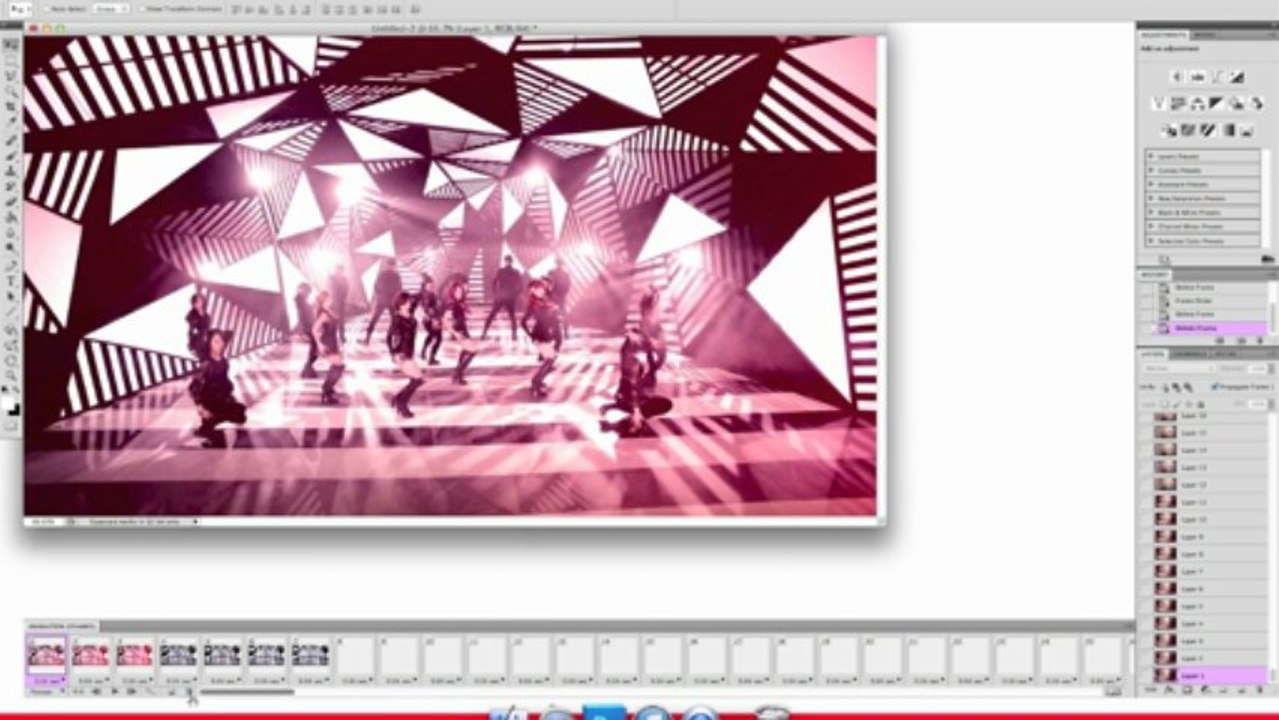
Task: Toggle Propagate Frame 1 checkbox
Action: point(1214,387)
